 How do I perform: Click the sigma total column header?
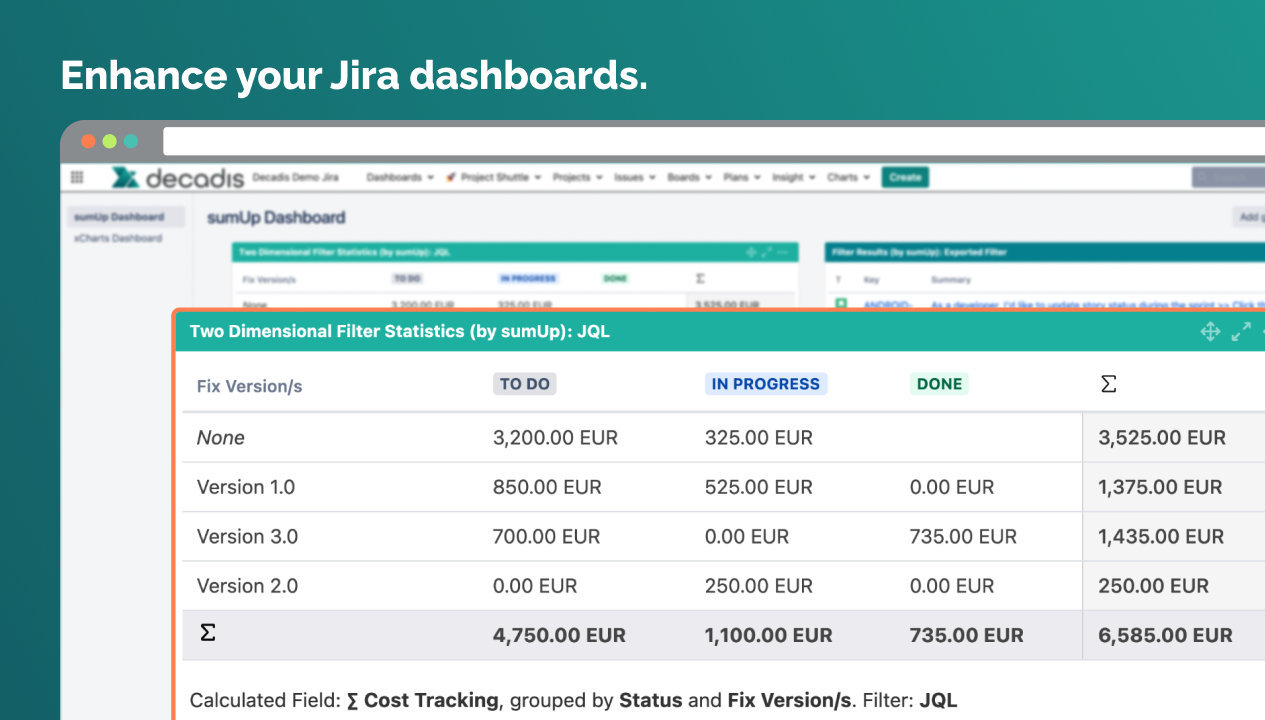(1108, 384)
